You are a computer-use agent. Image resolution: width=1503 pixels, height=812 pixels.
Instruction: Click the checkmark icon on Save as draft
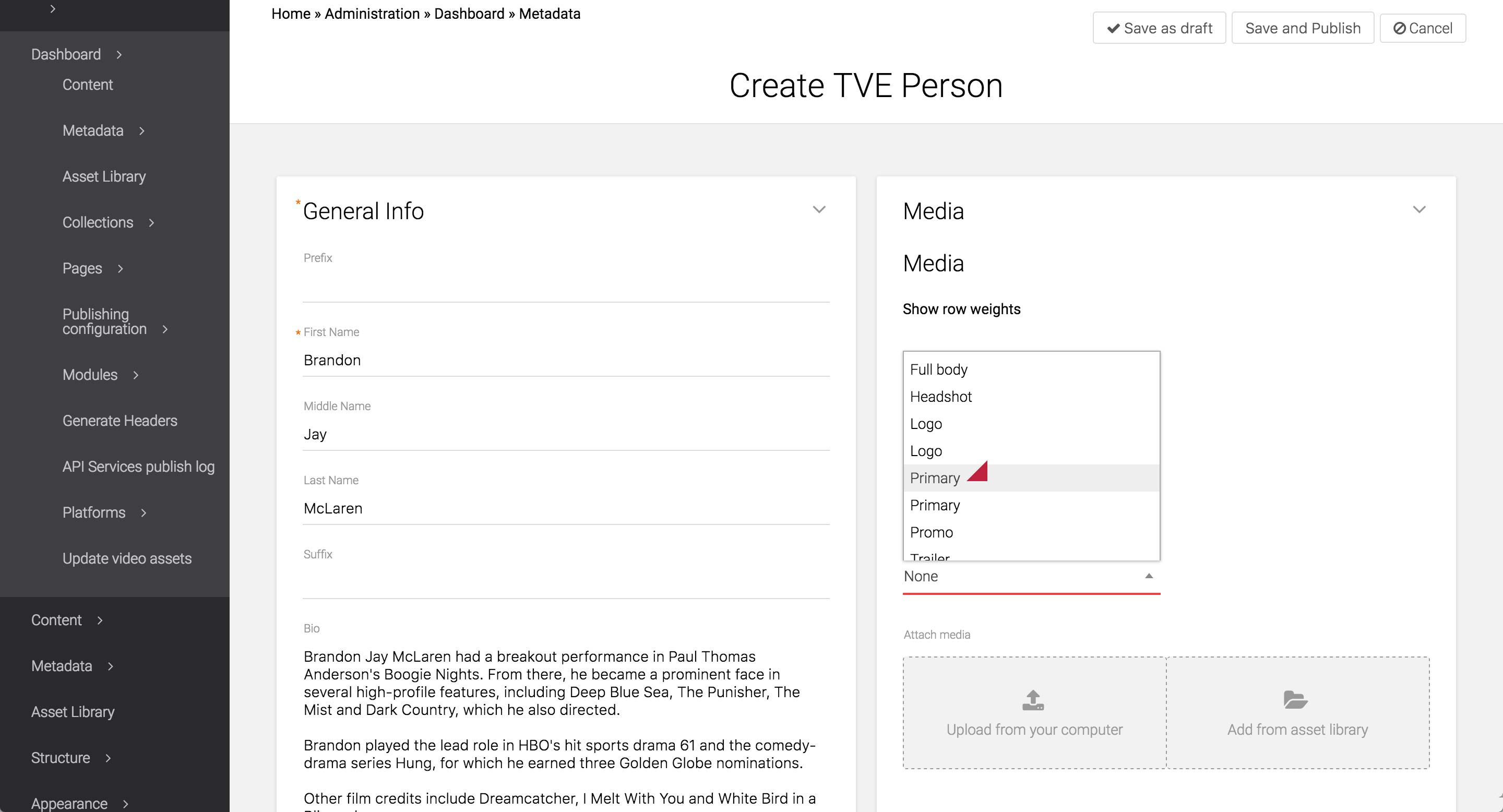pos(1113,28)
